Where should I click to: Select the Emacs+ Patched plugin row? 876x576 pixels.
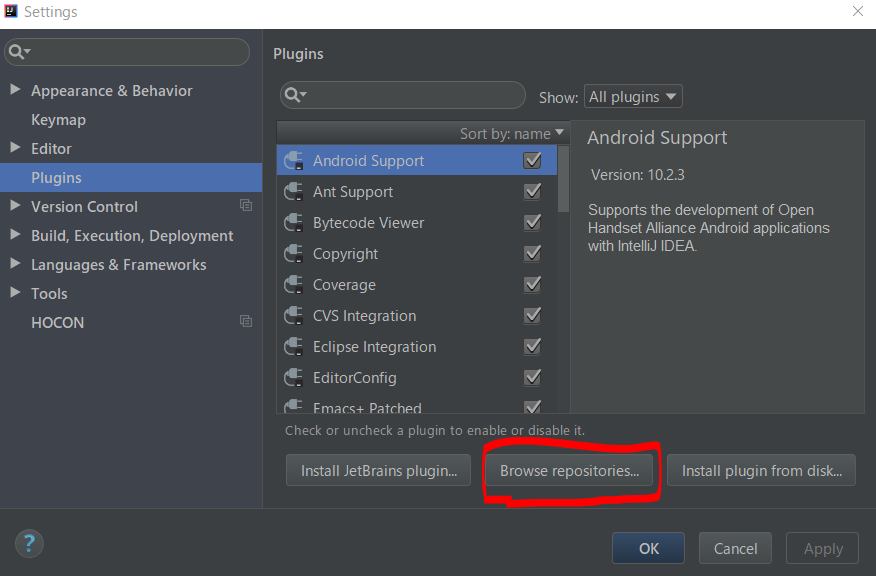click(x=417, y=404)
